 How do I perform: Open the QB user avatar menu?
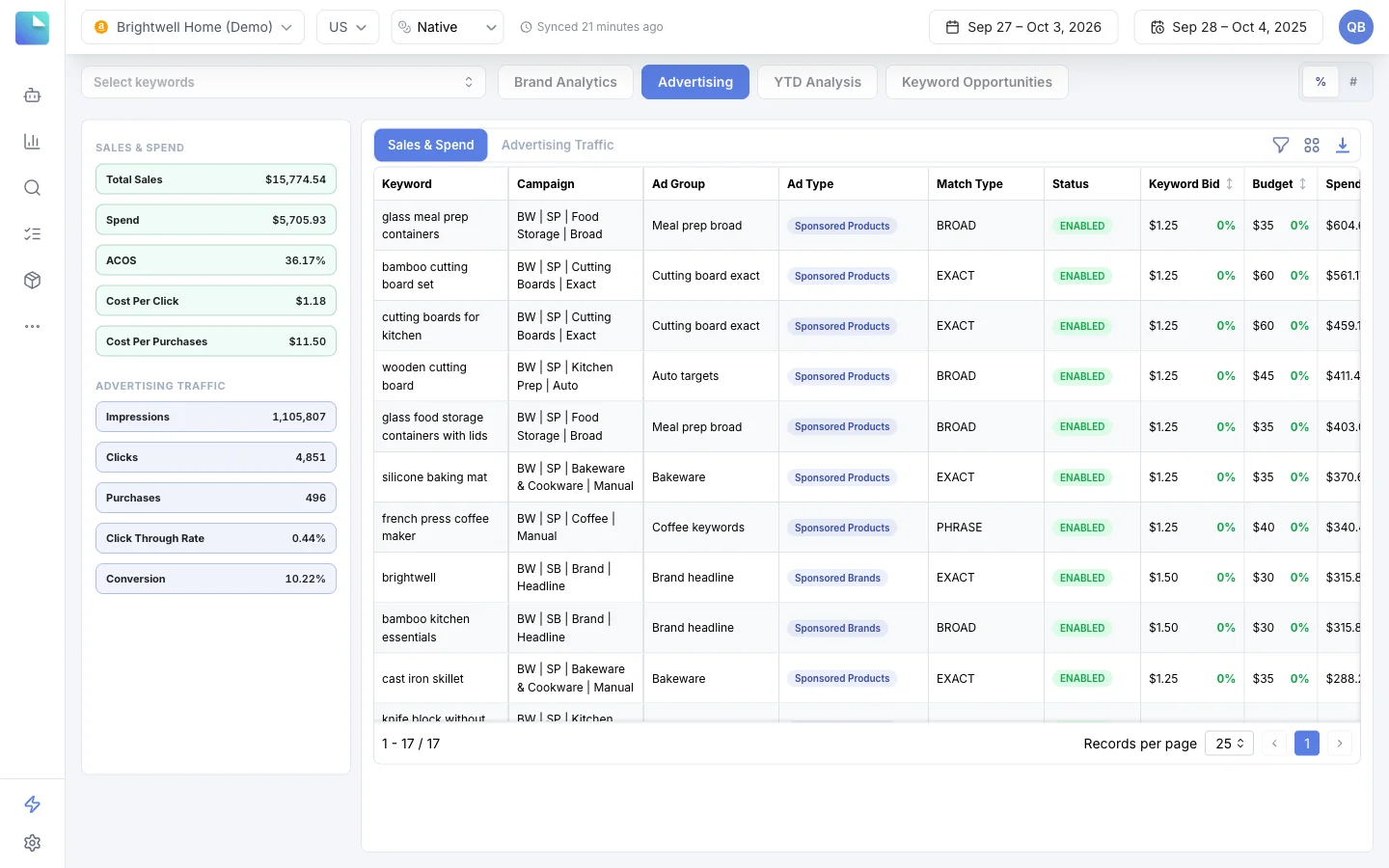coord(1356,27)
